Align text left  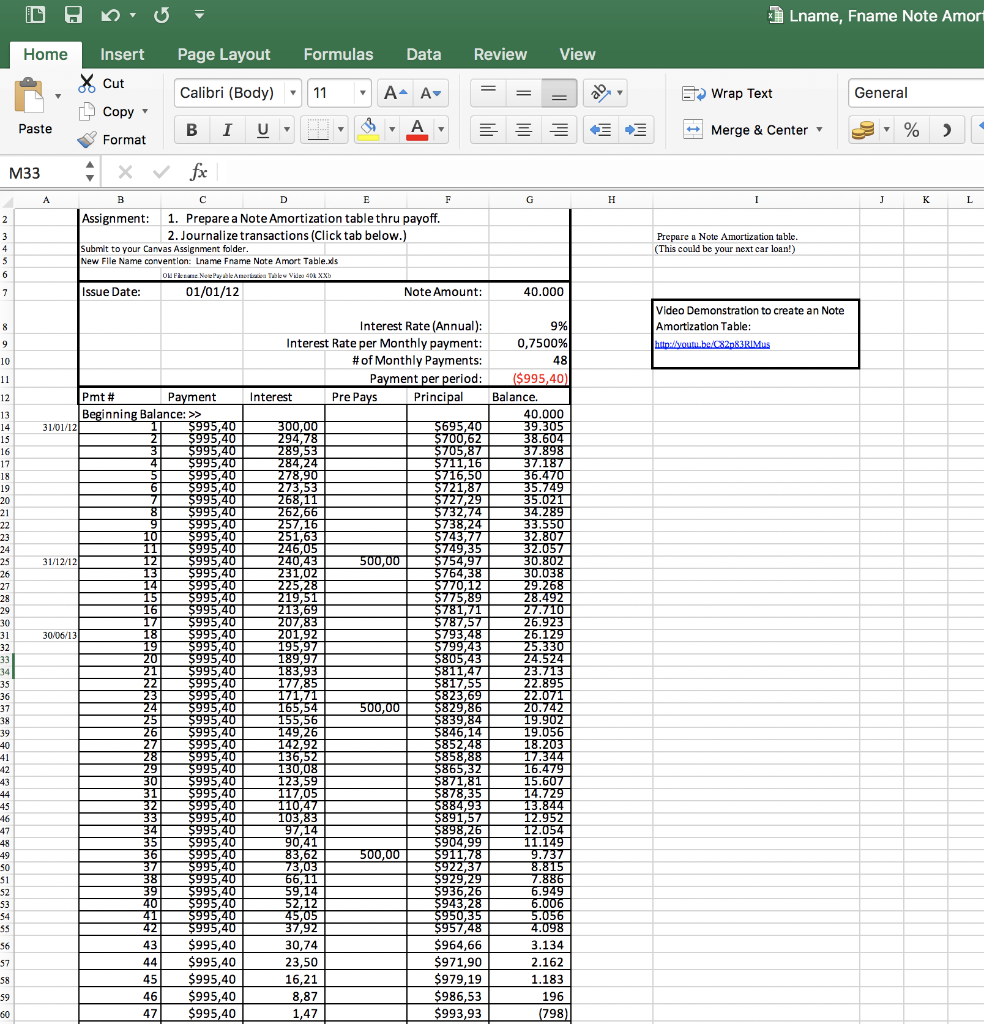488,130
